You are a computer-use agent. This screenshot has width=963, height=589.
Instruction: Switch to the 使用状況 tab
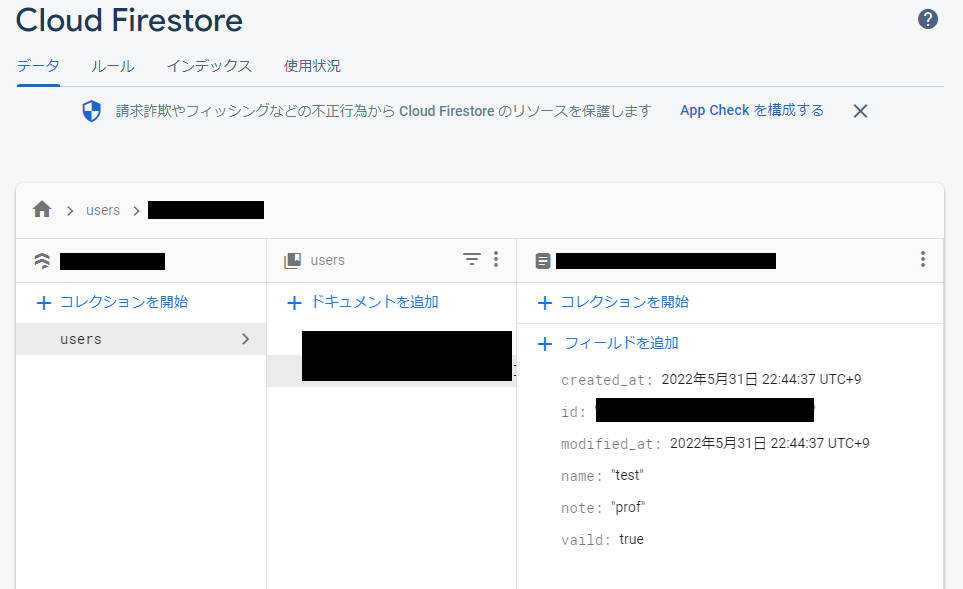[x=312, y=66]
